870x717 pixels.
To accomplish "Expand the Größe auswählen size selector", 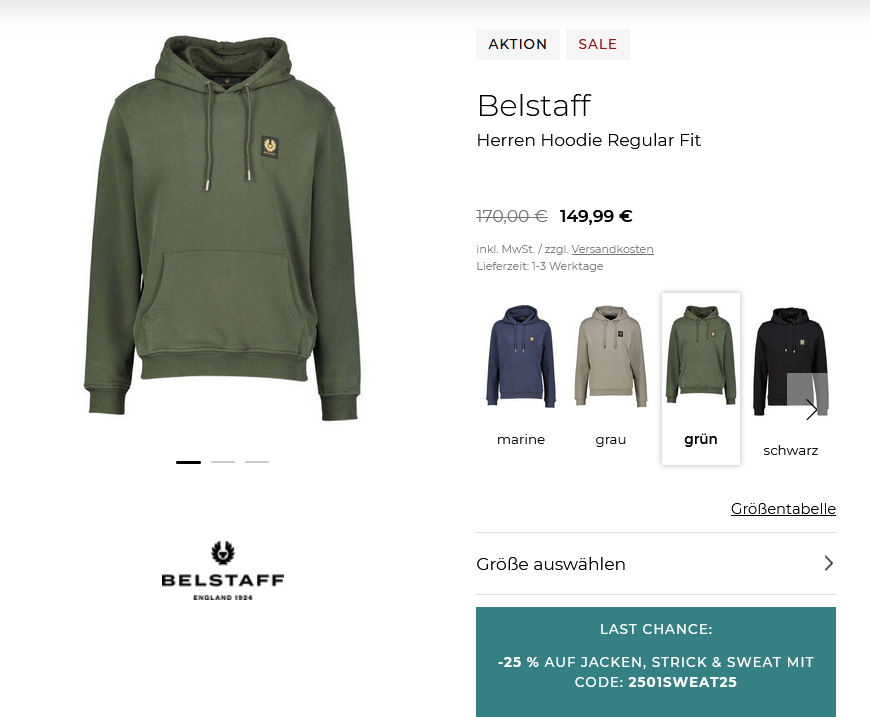I will (x=656, y=564).
